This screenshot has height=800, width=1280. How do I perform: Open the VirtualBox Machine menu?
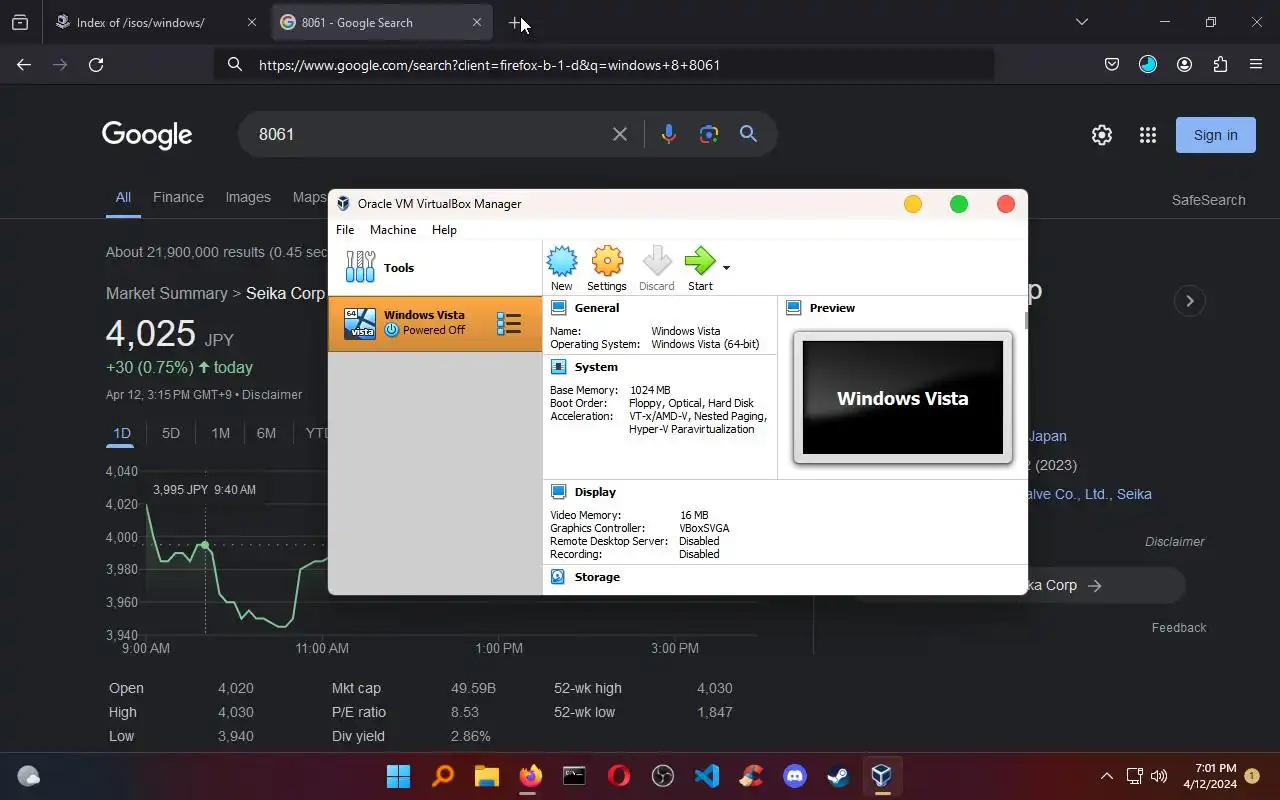pos(393,230)
